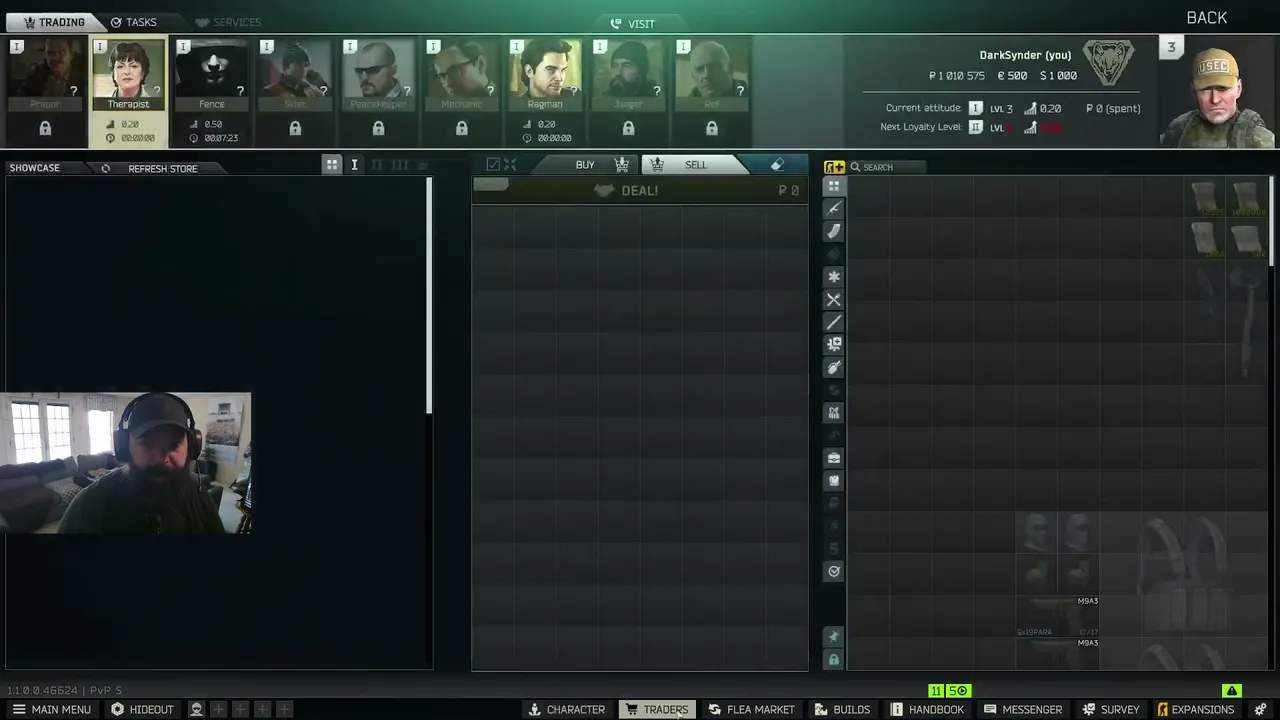Select the asterisk stash filter icon
The width and height of the screenshot is (1280, 720).
pyautogui.click(x=834, y=277)
